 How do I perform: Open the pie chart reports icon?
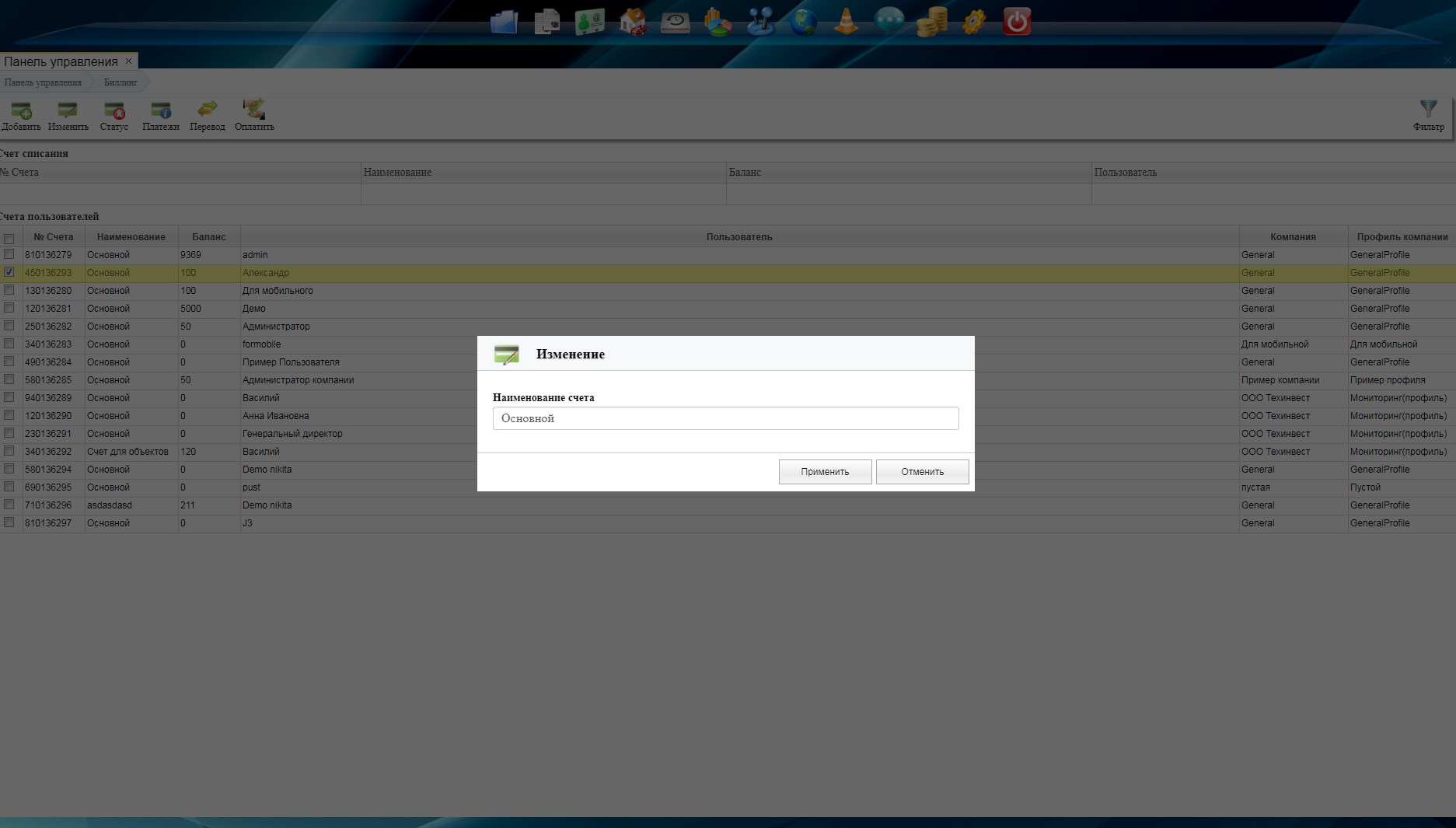click(718, 21)
